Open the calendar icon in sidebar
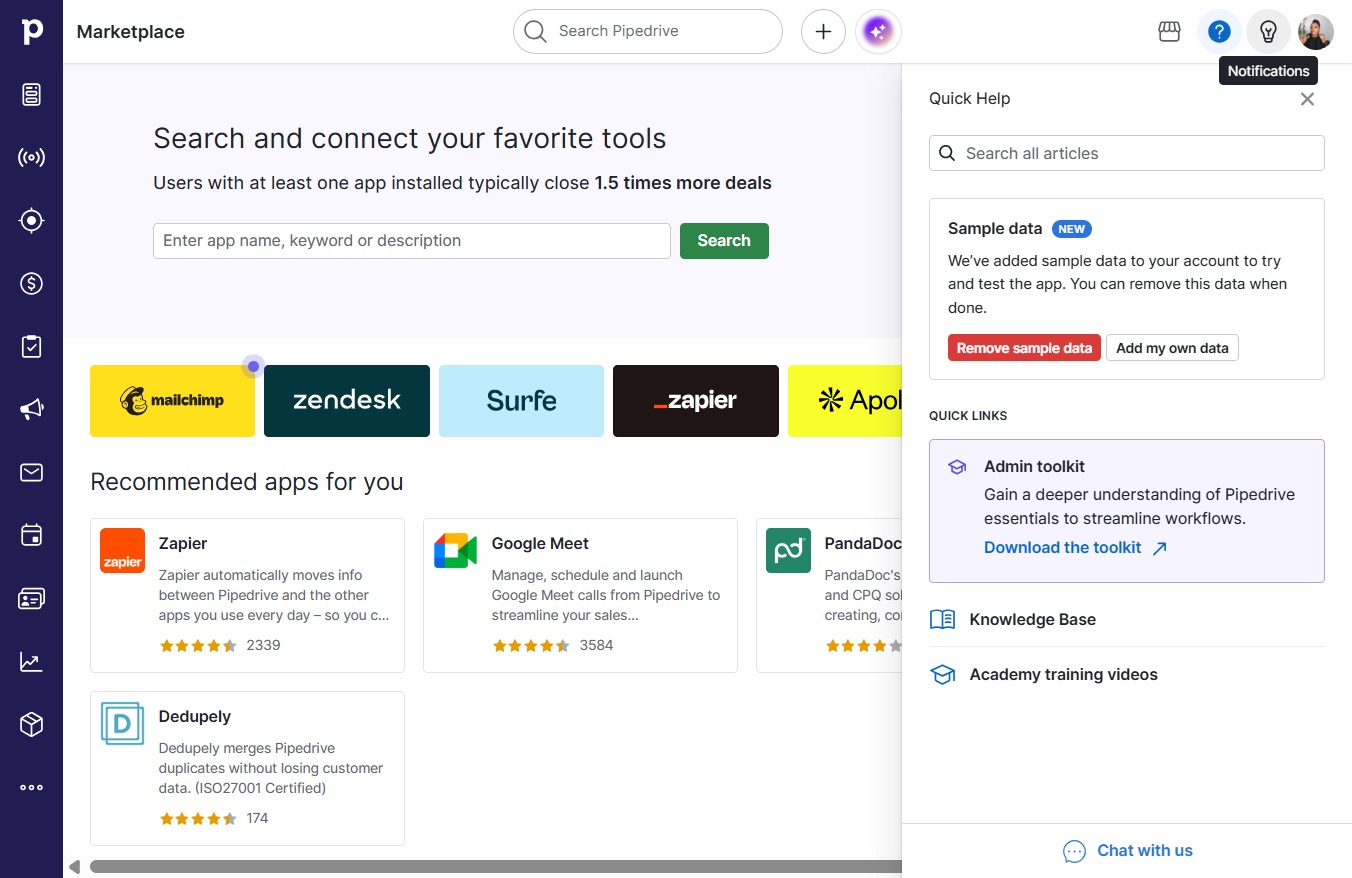This screenshot has height=878, width=1352. point(32,535)
